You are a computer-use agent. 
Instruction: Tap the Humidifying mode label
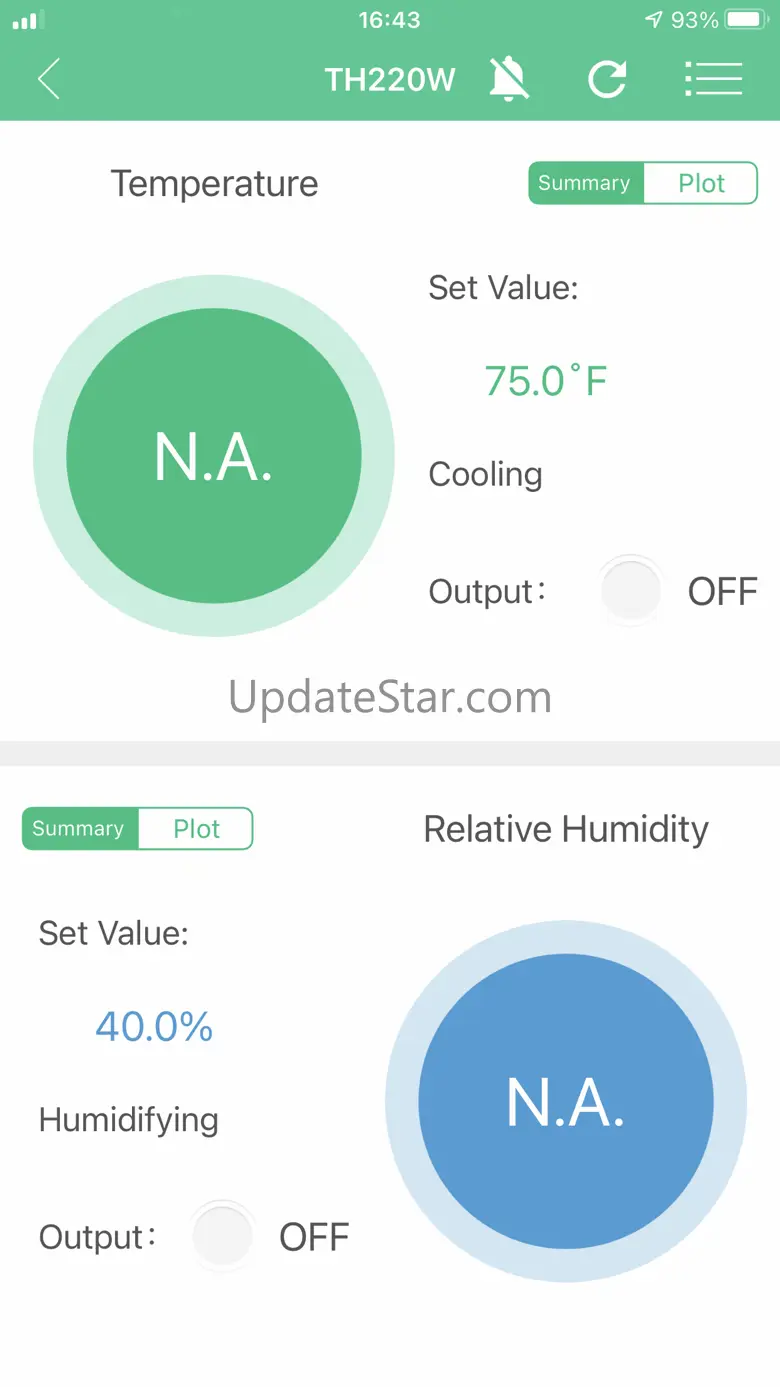click(129, 1120)
